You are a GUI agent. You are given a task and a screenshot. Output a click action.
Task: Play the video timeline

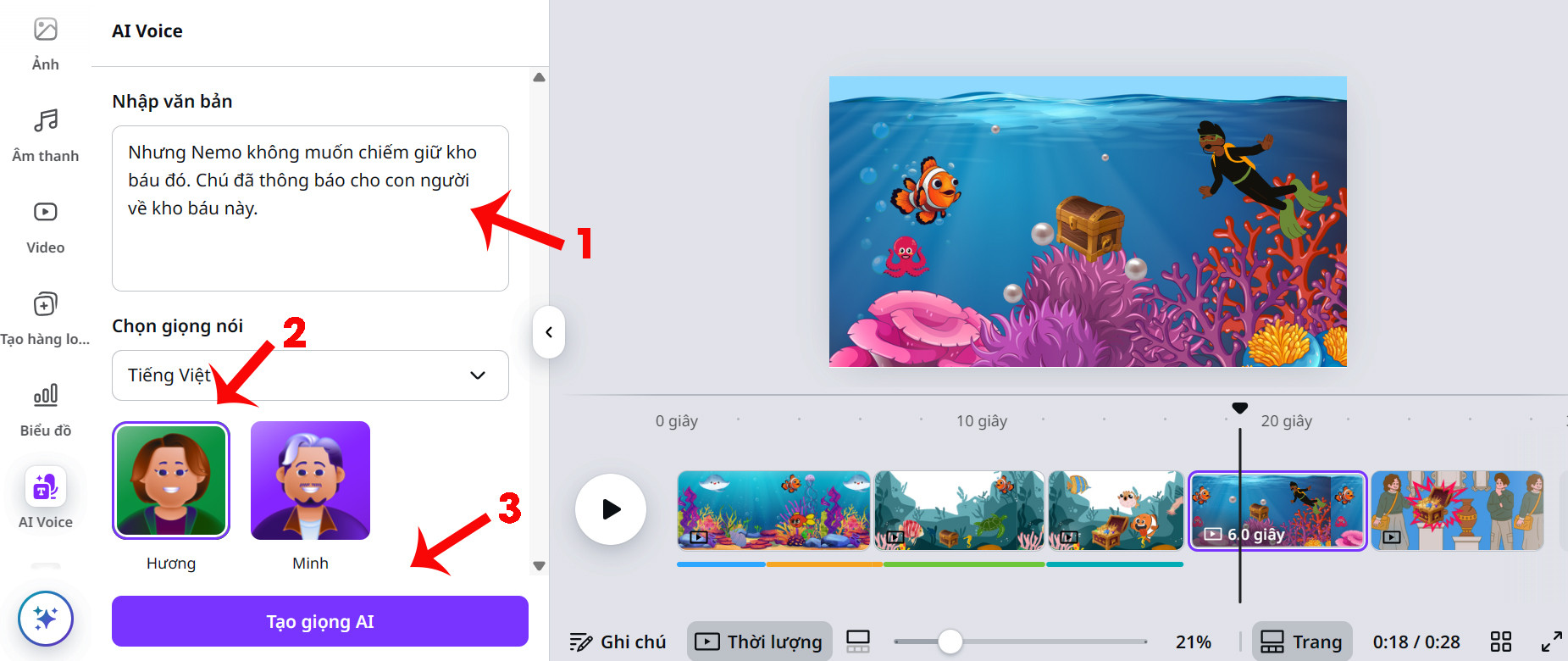click(x=611, y=509)
